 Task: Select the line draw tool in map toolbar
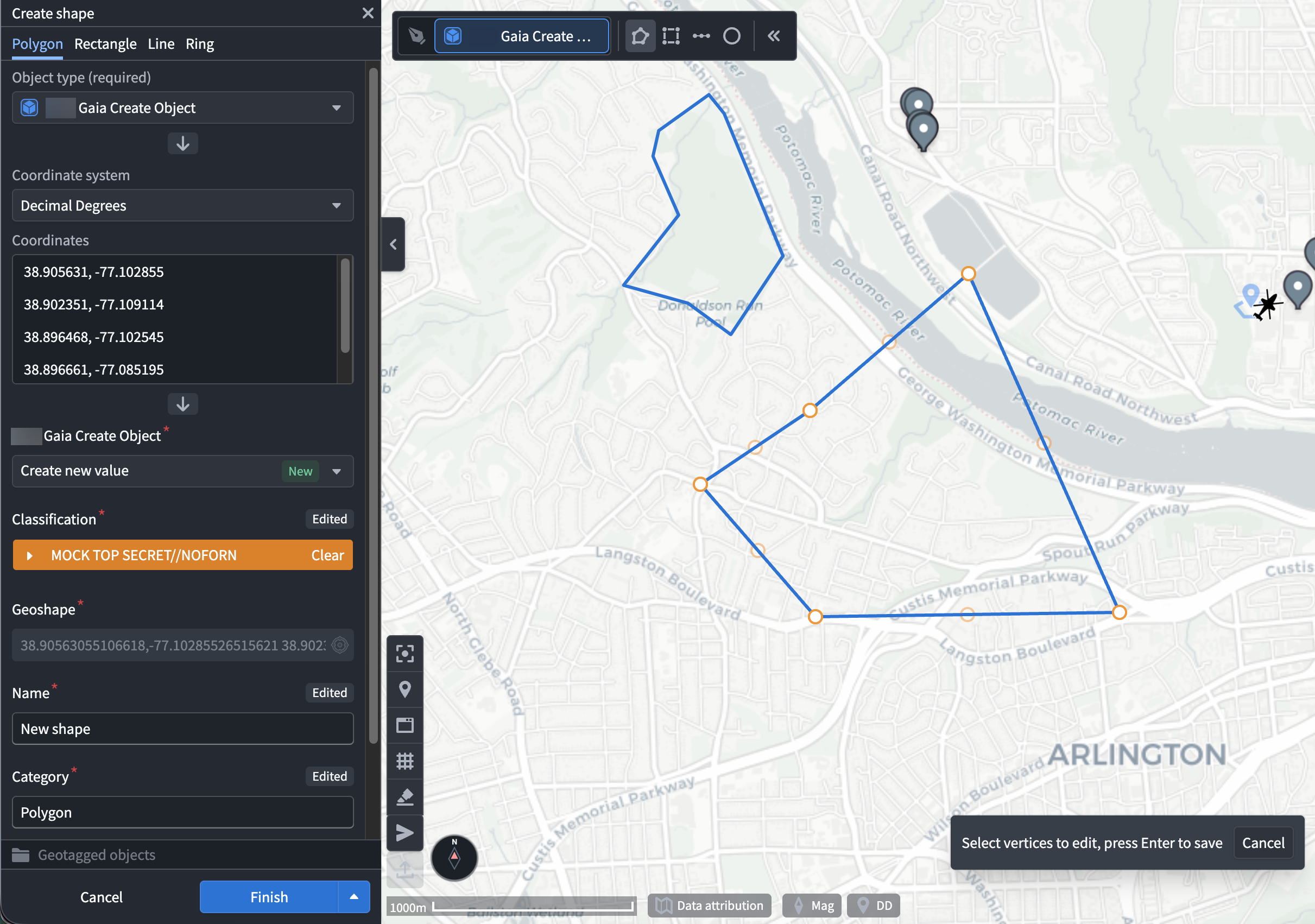[701, 36]
